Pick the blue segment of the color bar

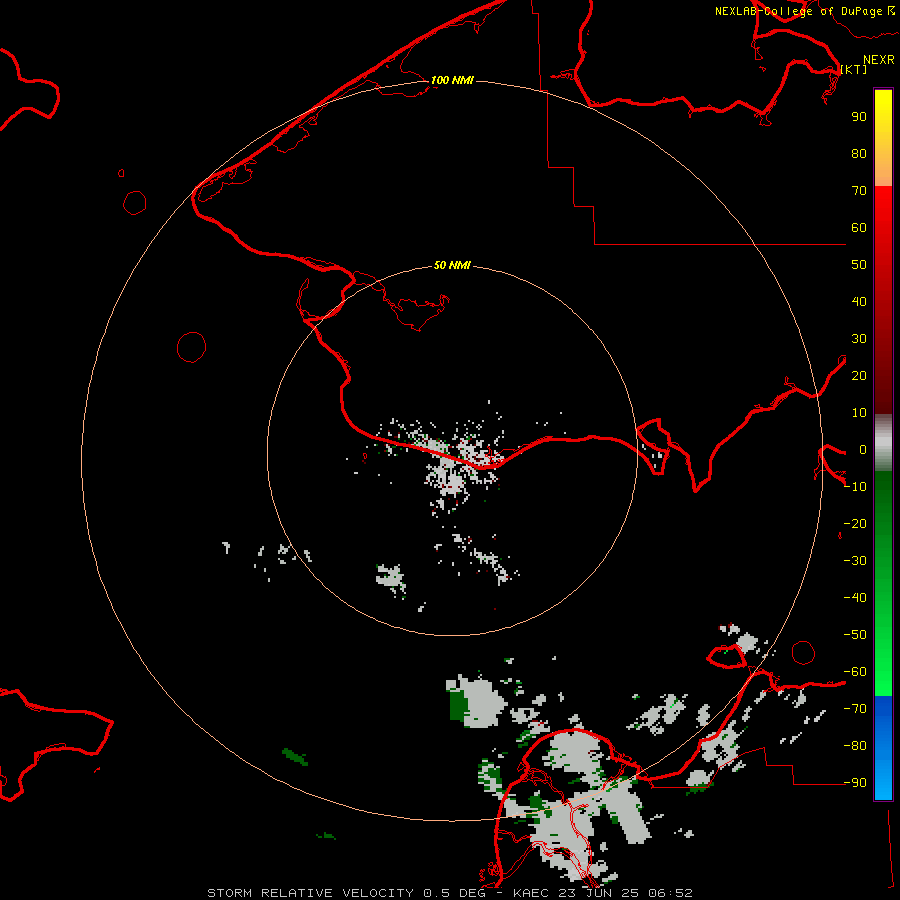pyautogui.click(x=883, y=748)
